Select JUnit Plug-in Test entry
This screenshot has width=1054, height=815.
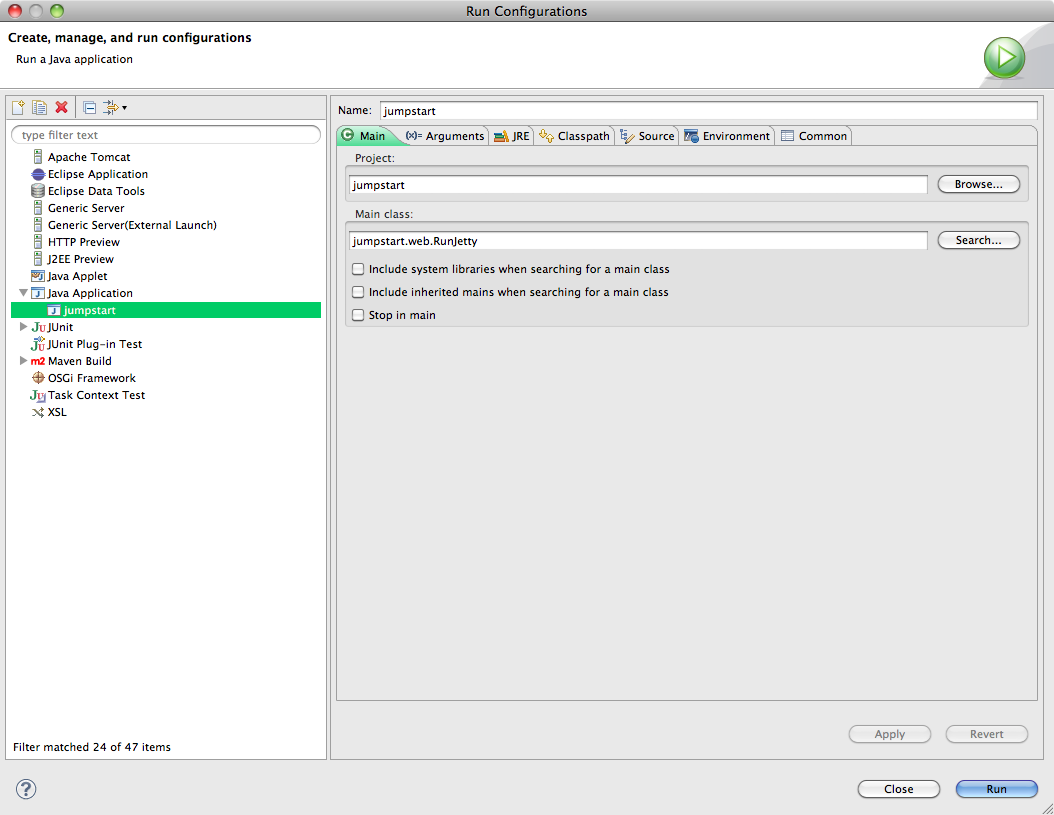(x=95, y=344)
